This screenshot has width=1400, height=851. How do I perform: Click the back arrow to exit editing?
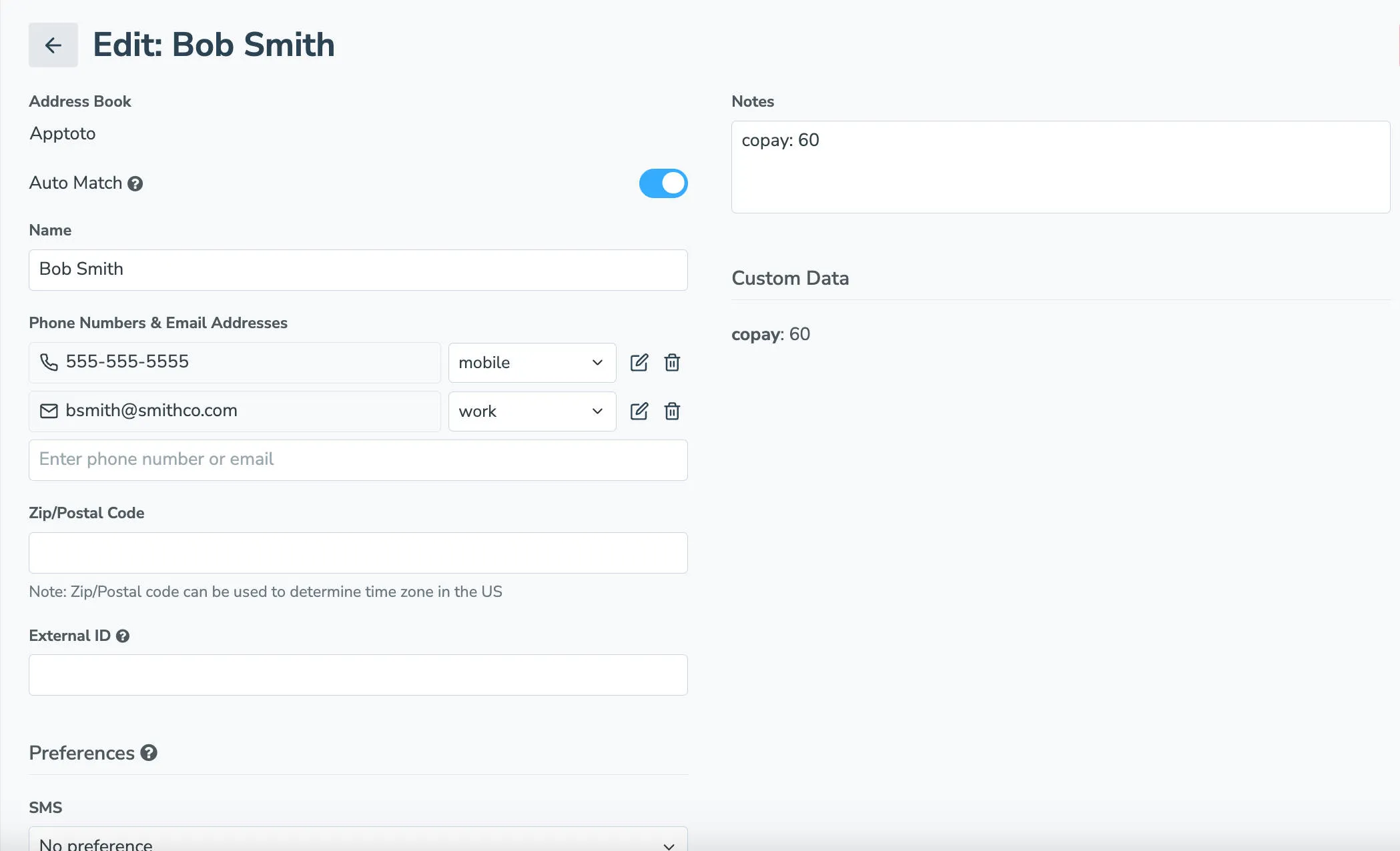point(53,45)
